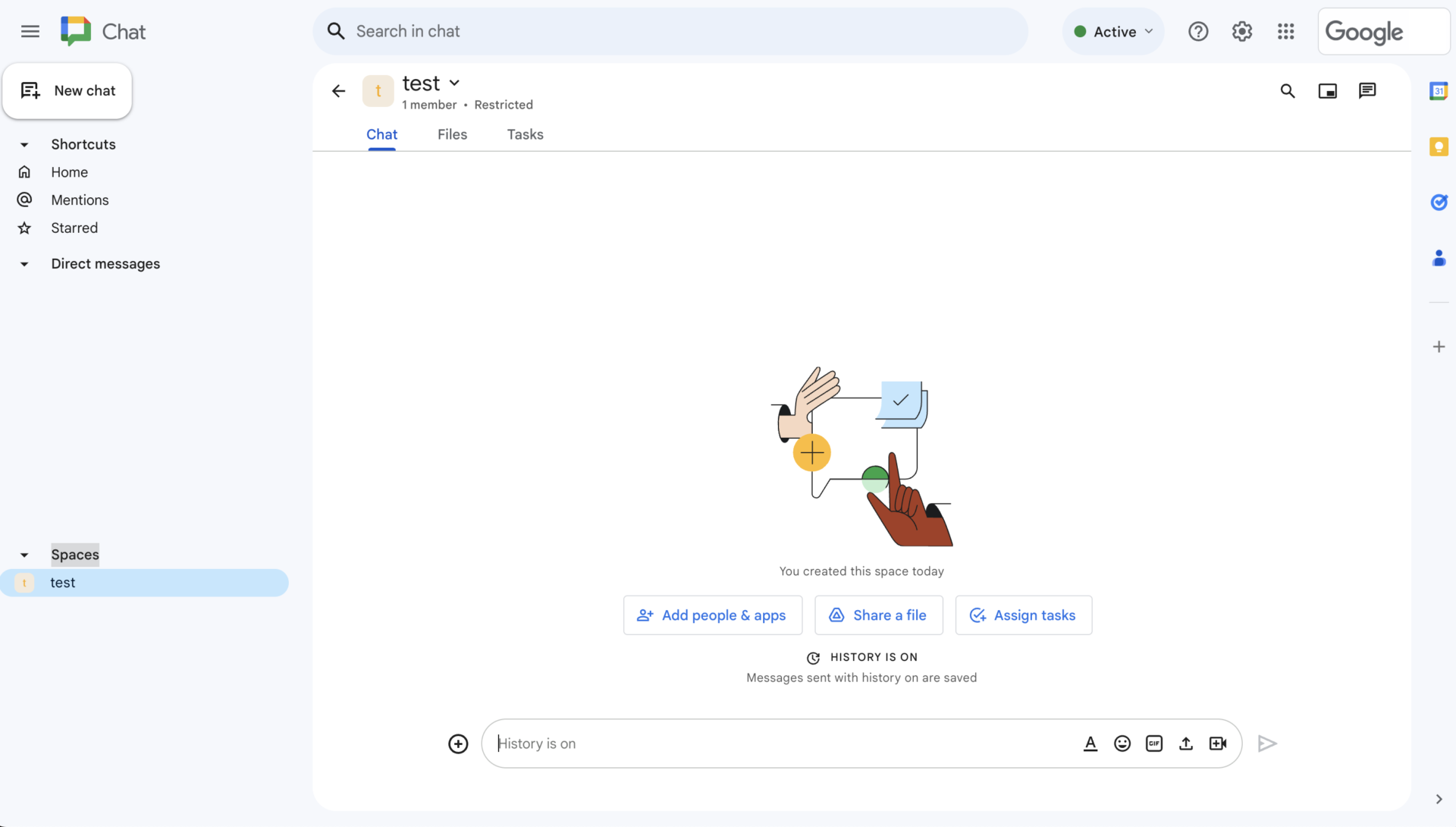The width and height of the screenshot is (1456, 827).
Task: Open the Tasks tab of the space
Action: (525, 134)
